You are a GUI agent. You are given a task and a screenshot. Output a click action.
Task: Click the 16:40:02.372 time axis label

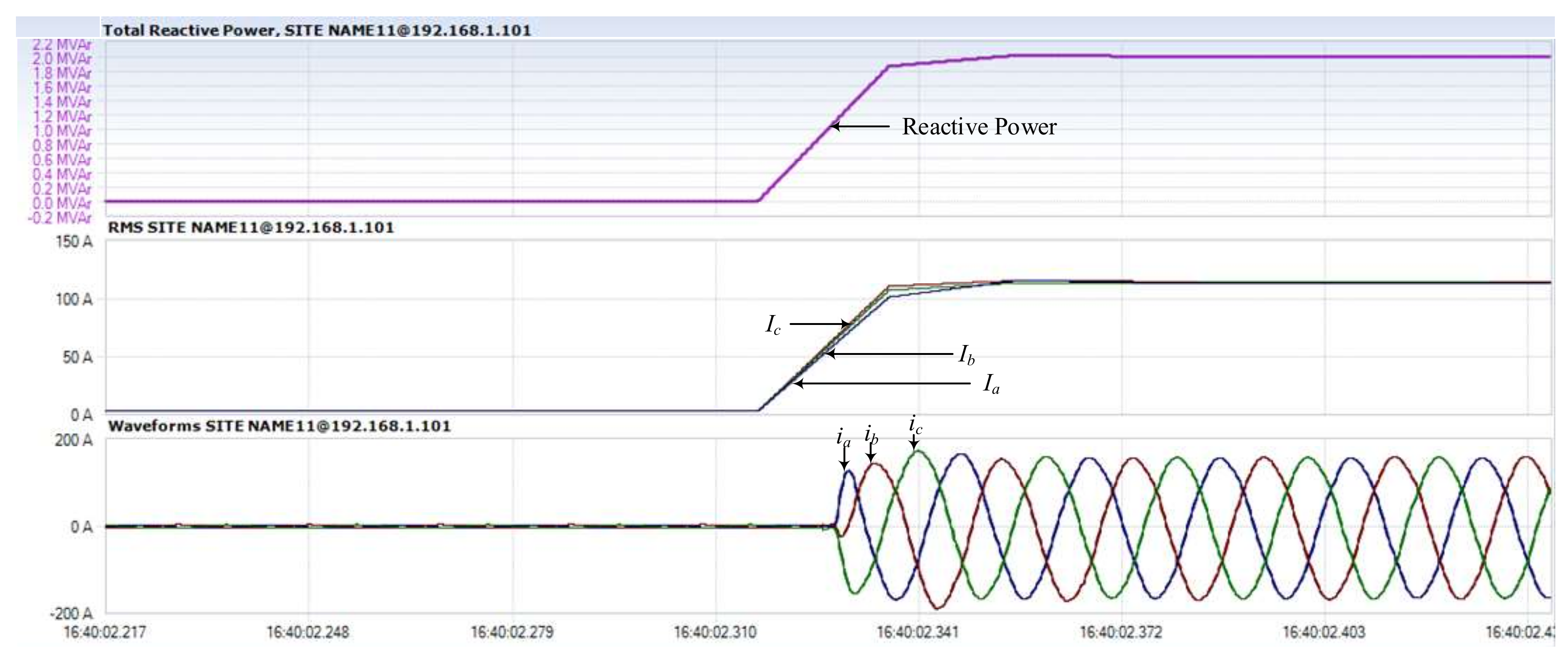tap(1121, 633)
